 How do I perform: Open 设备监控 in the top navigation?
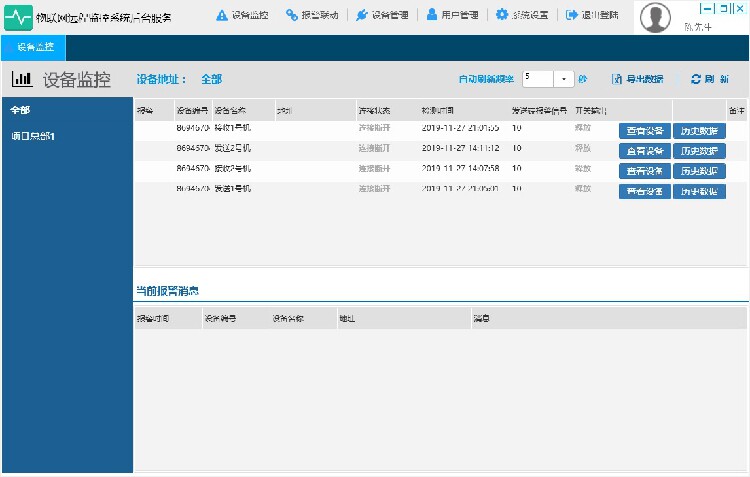point(242,16)
